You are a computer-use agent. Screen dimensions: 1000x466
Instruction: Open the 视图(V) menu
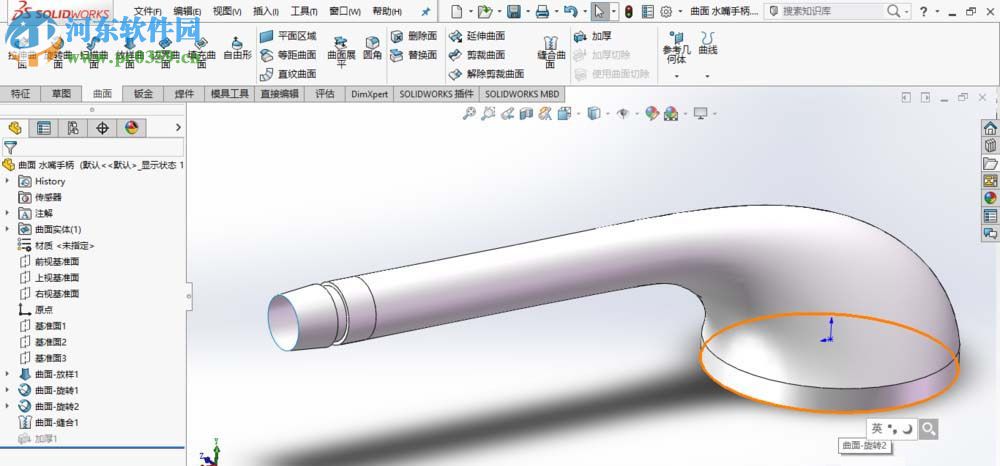227,11
